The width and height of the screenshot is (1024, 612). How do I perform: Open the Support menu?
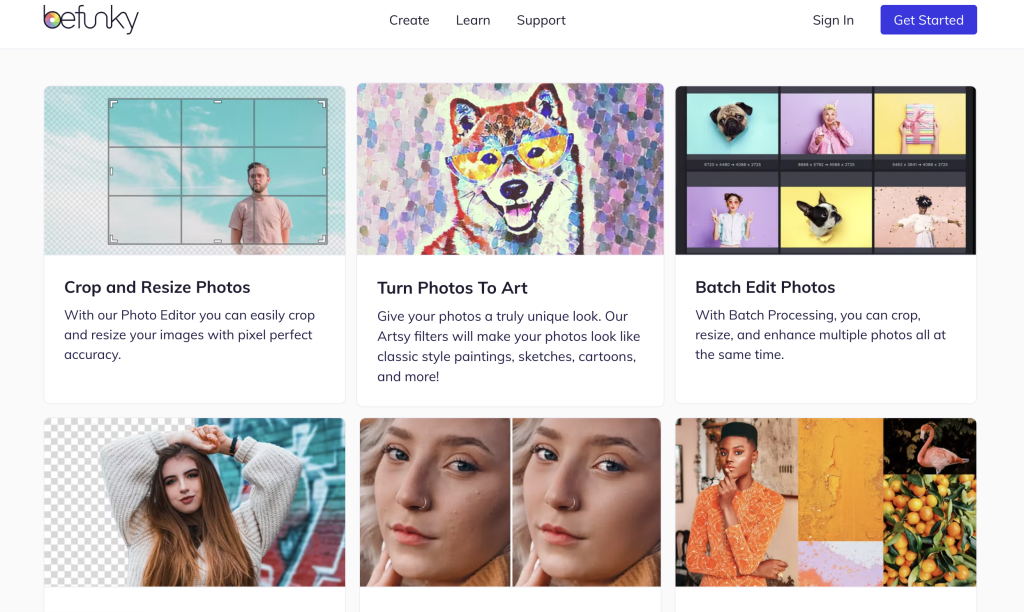(x=541, y=20)
